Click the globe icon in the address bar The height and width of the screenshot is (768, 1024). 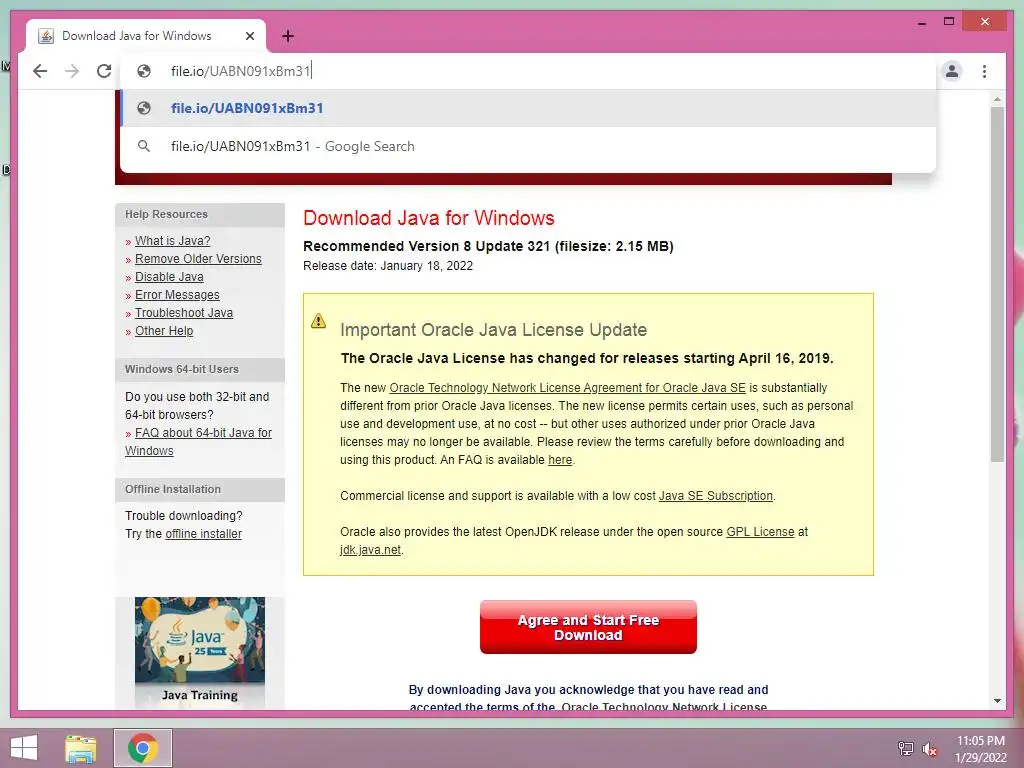(x=144, y=71)
